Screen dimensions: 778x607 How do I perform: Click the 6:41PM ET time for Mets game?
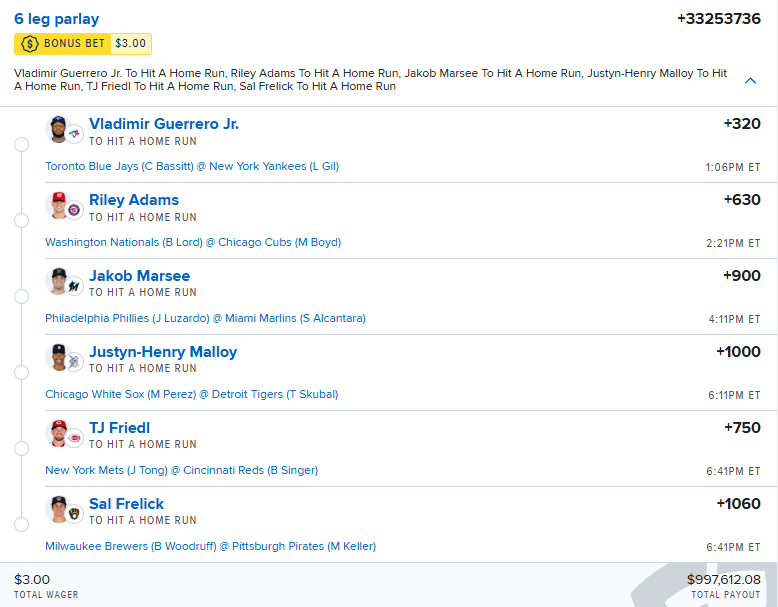coord(733,471)
